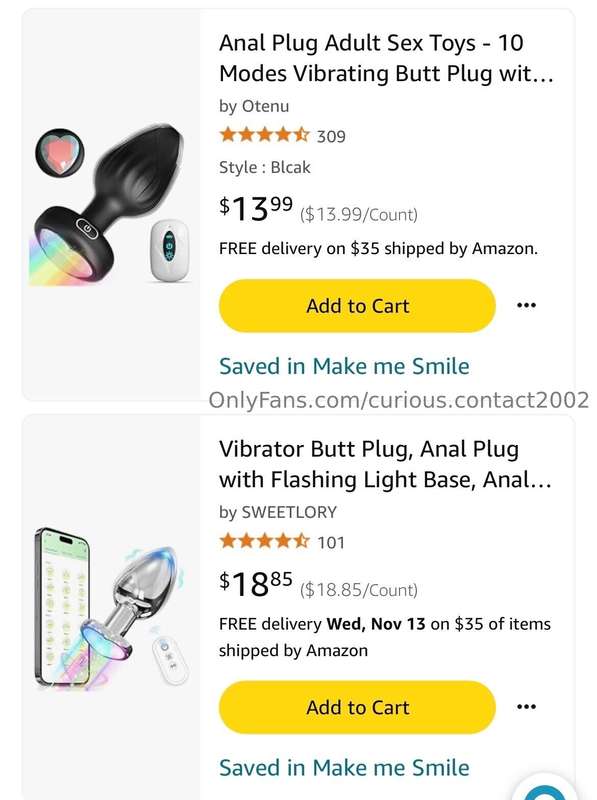Open the 10 Modes Vibrating product title
597x800 pixels.
(386, 58)
